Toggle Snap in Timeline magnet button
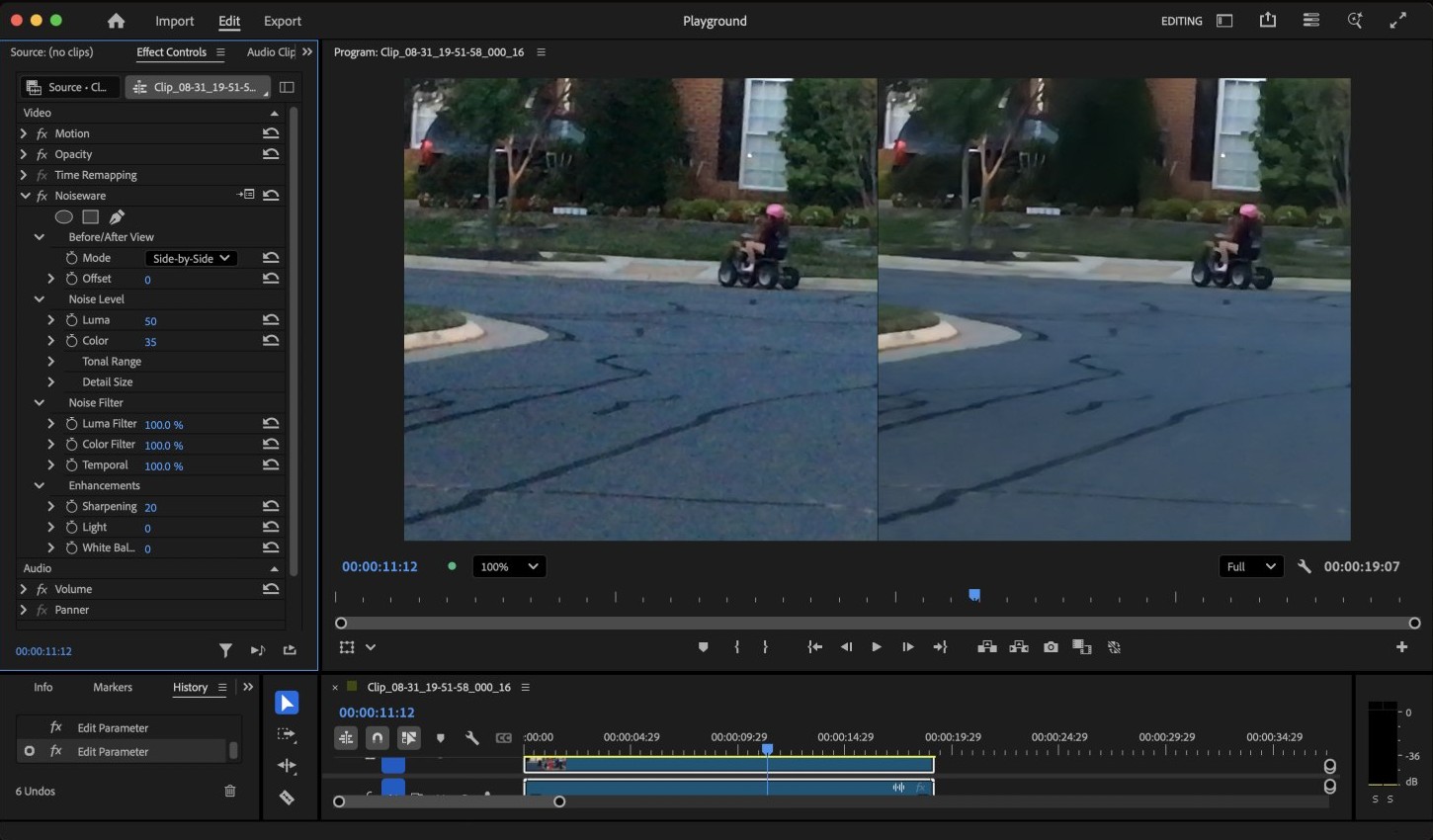This screenshot has width=1433, height=840. pos(377,737)
